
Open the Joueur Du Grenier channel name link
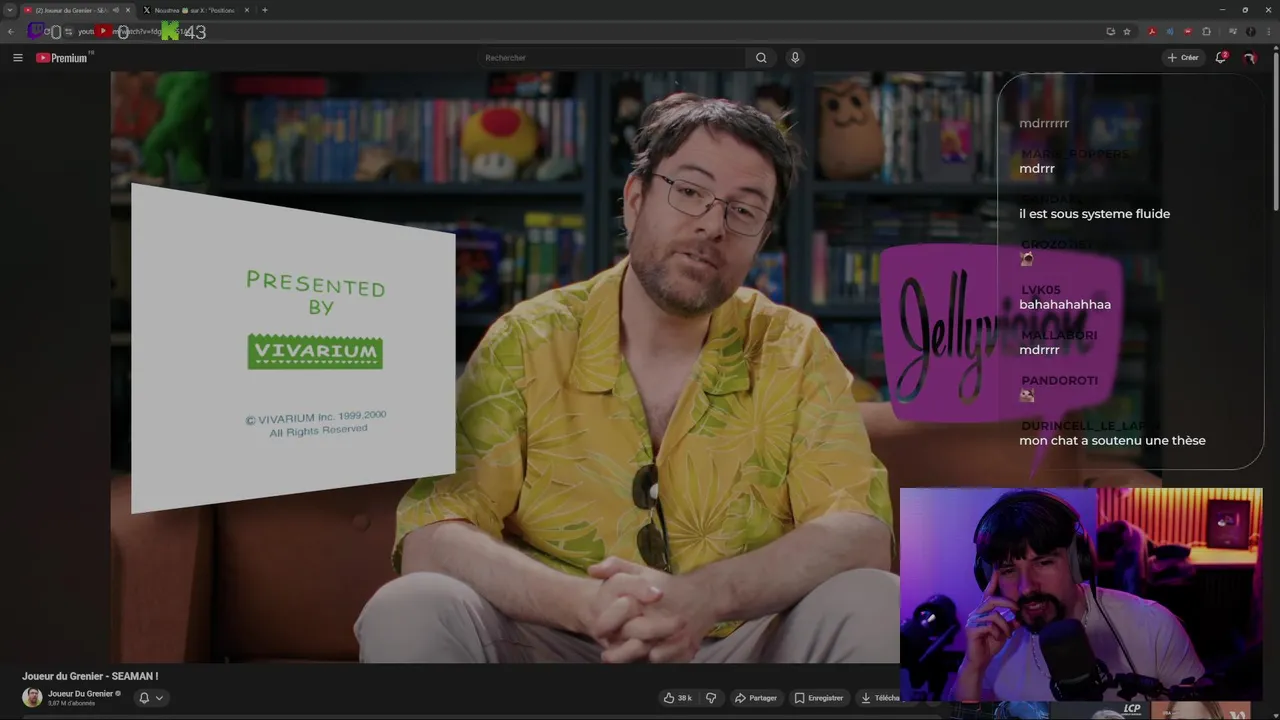[80, 693]
